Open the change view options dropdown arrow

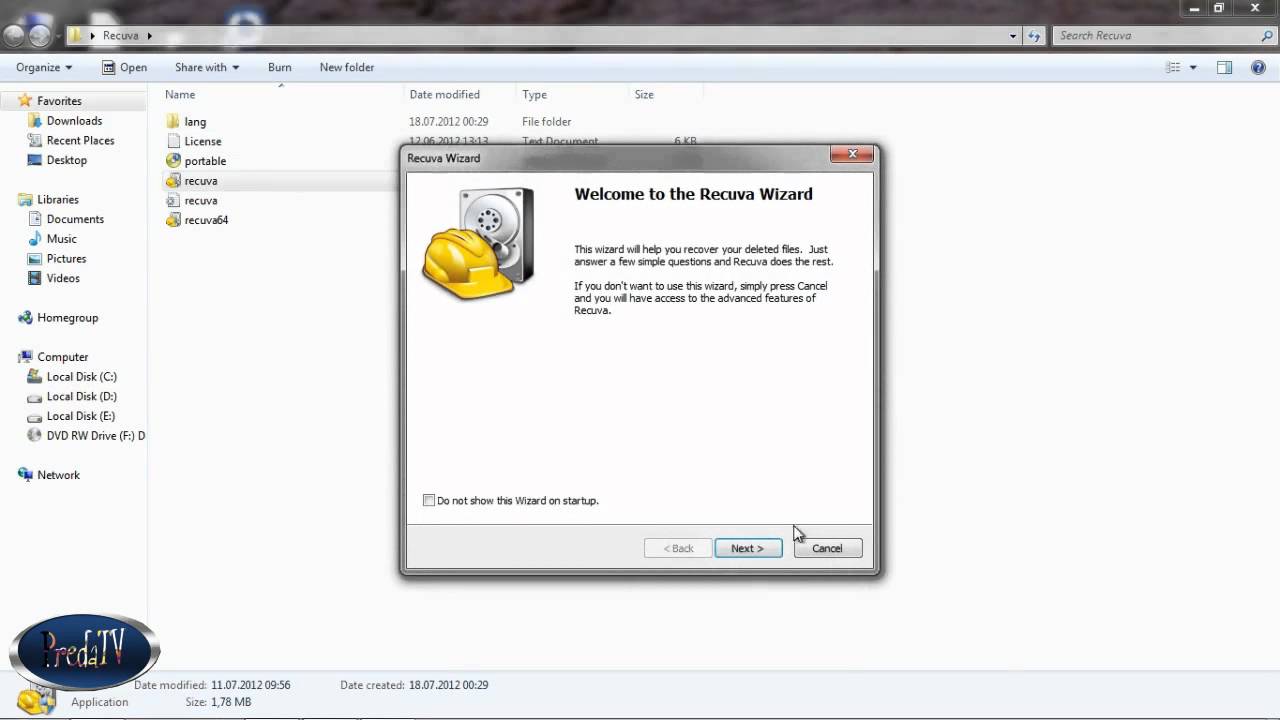point(1193,67)
